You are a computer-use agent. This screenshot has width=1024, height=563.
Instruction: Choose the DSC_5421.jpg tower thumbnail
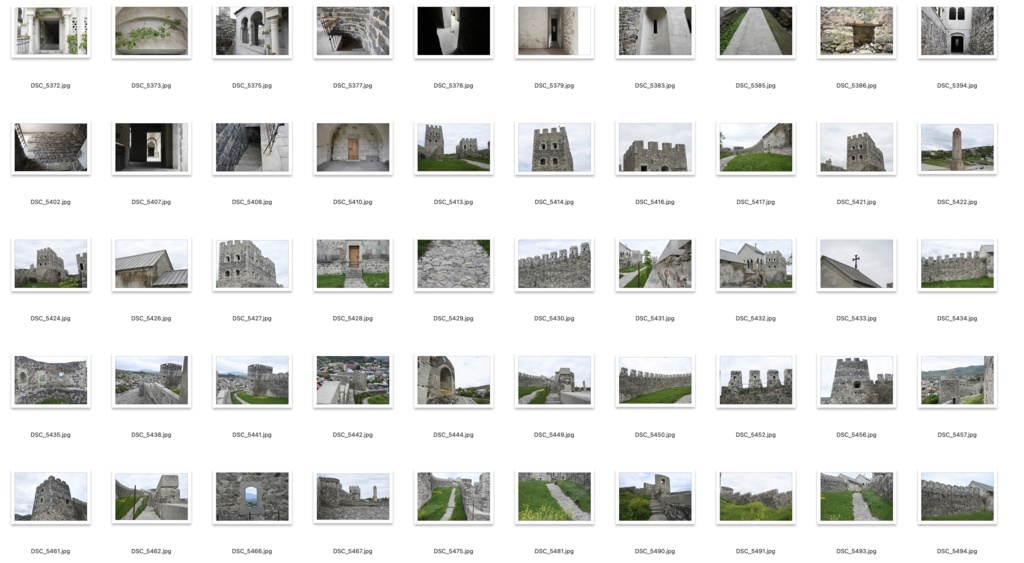(x=856, y=148)
